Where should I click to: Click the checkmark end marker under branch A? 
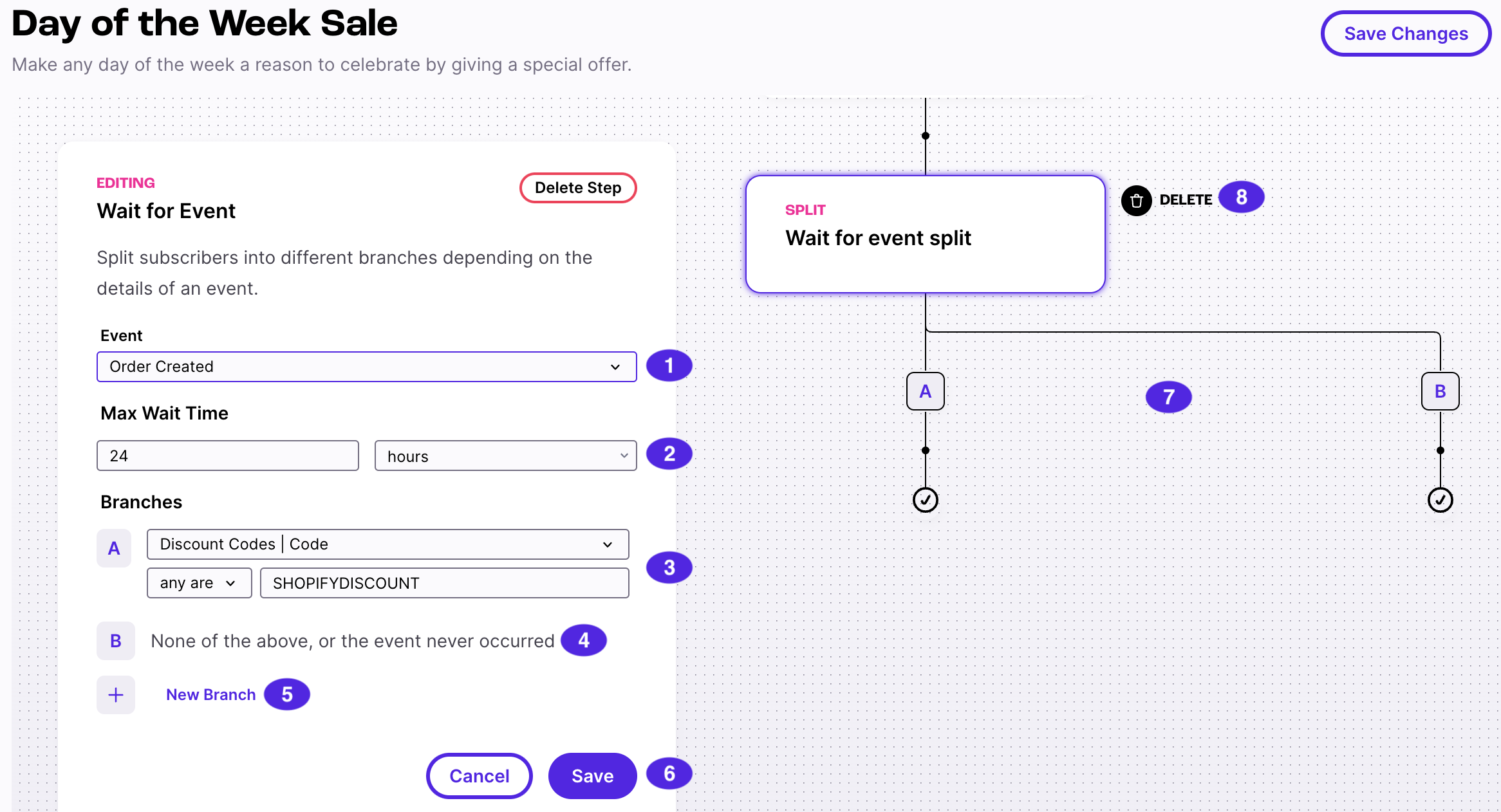[925, 499]
